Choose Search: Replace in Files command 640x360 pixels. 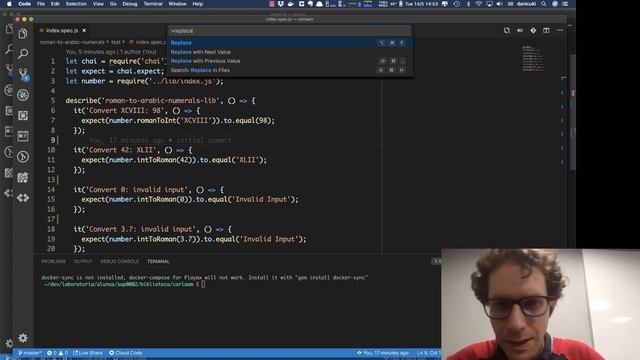coord(289,70)
